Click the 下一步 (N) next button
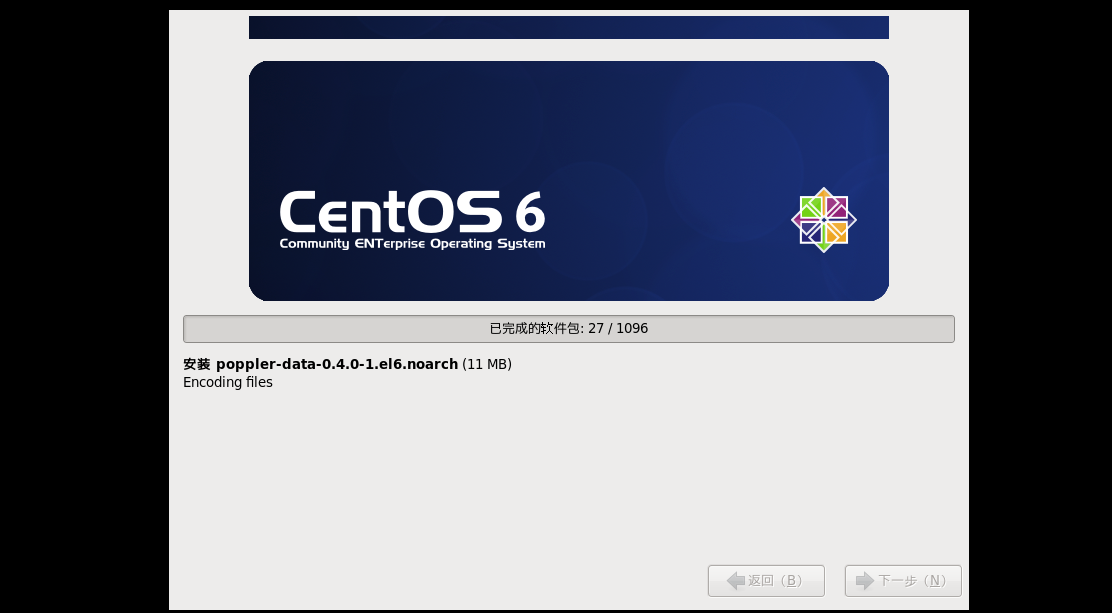The width and height of the screenshot is (1112, 613). (x=903, y=580)
